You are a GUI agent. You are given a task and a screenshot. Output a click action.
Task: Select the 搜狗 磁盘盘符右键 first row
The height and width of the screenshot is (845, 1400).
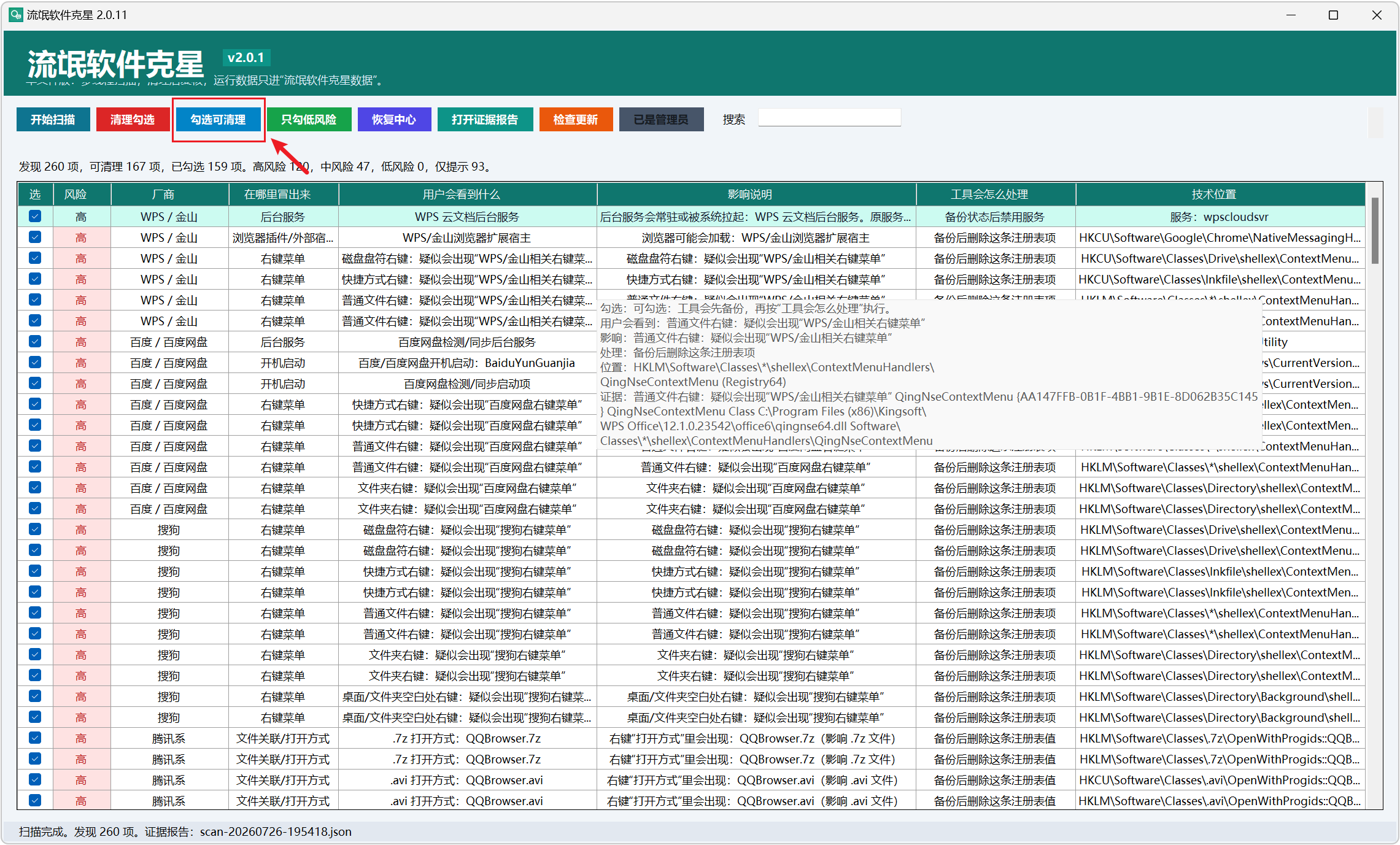click(690, 530)
